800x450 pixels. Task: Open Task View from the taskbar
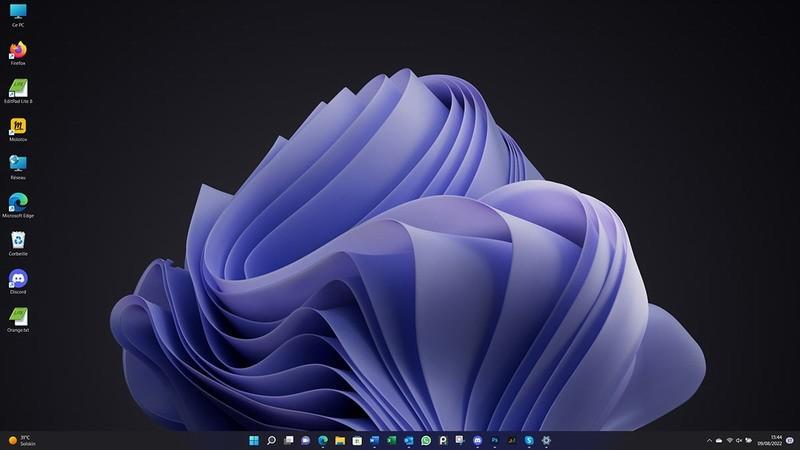(x=288, y=440)
